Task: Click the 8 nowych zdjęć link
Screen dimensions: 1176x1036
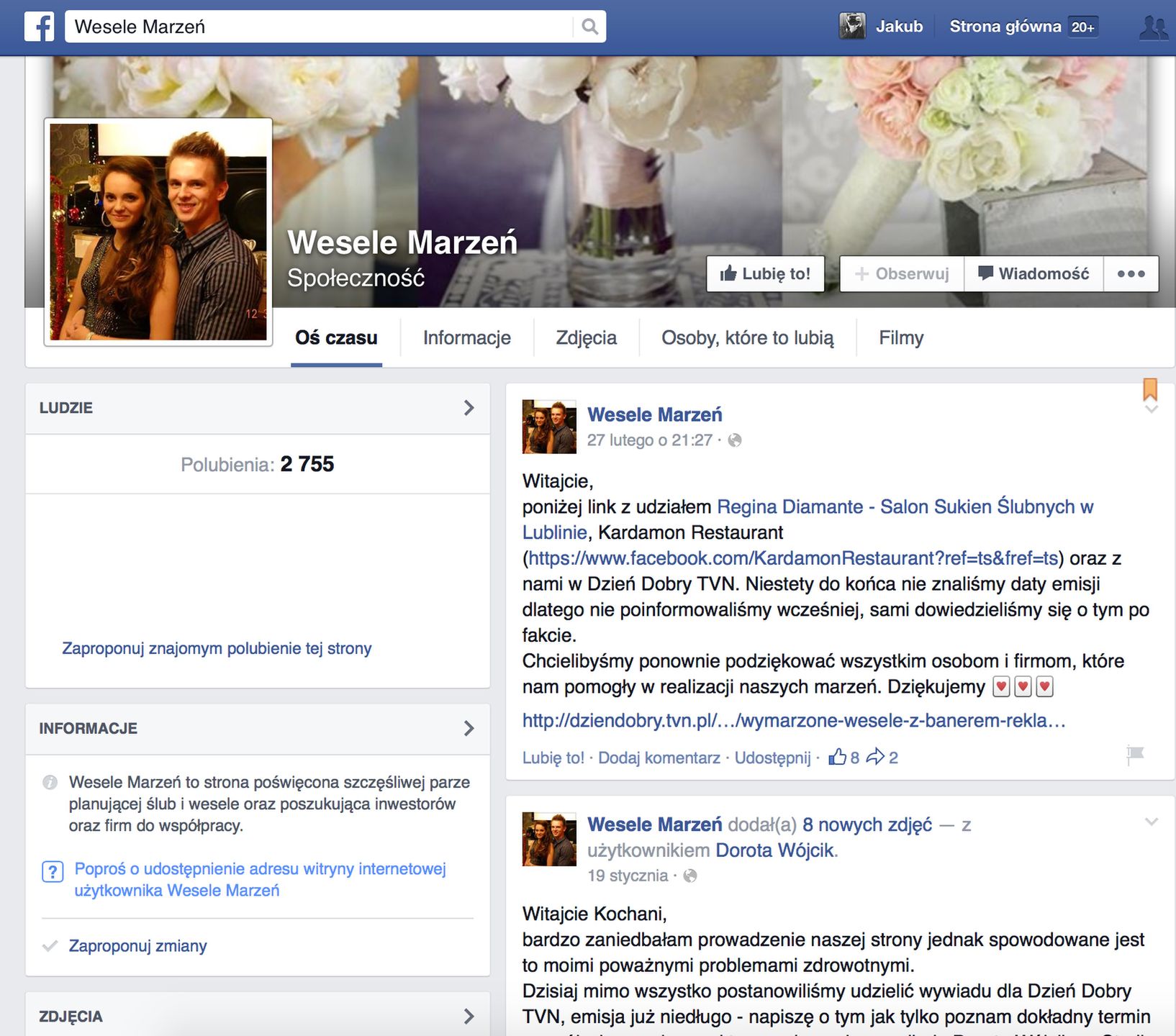Action: click(x=867, y=824)
